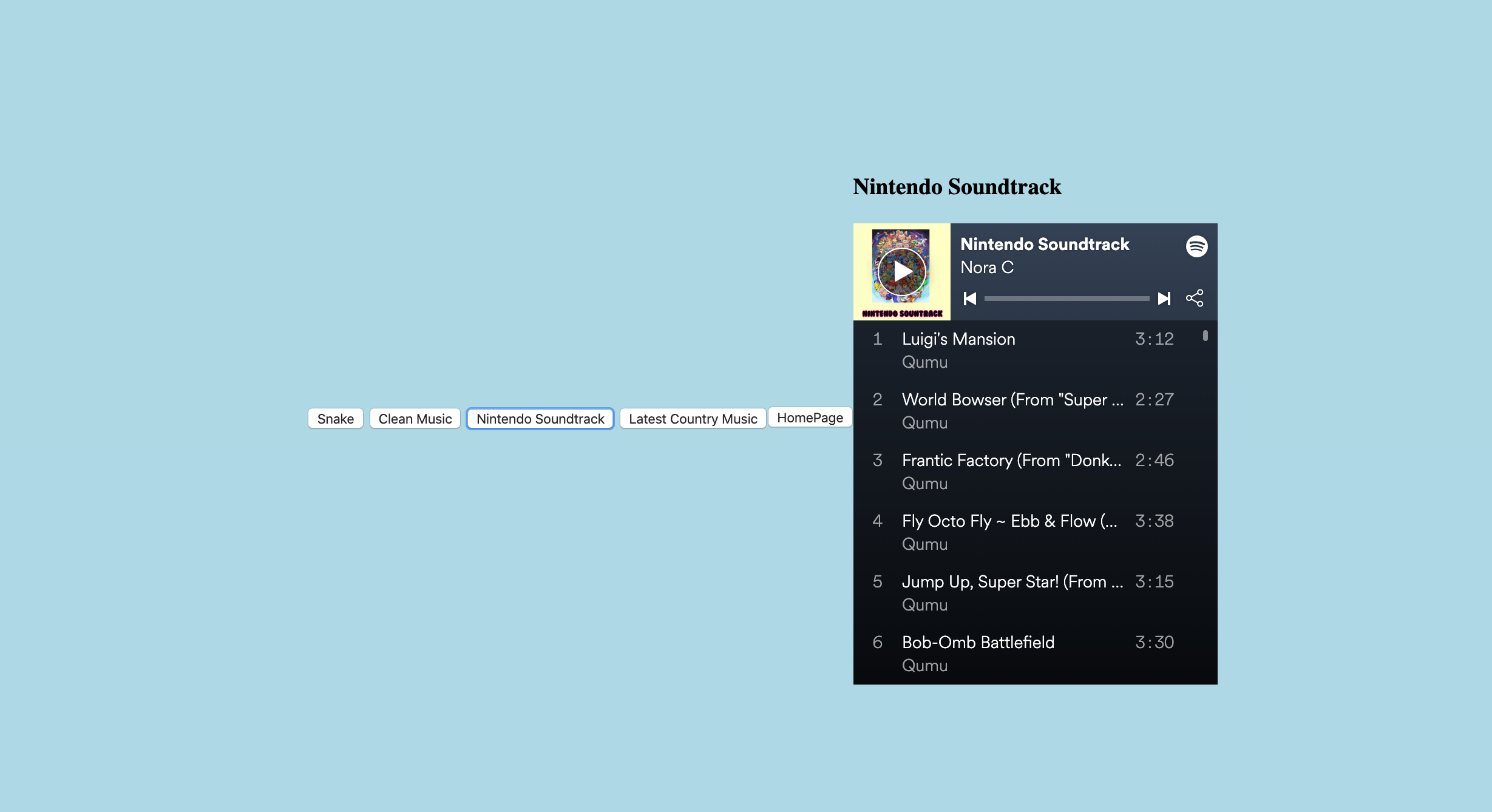The image size is (1492, 812).
Task: Play Bob-Omb Battlefield track
Action: (x=977, y=643)
